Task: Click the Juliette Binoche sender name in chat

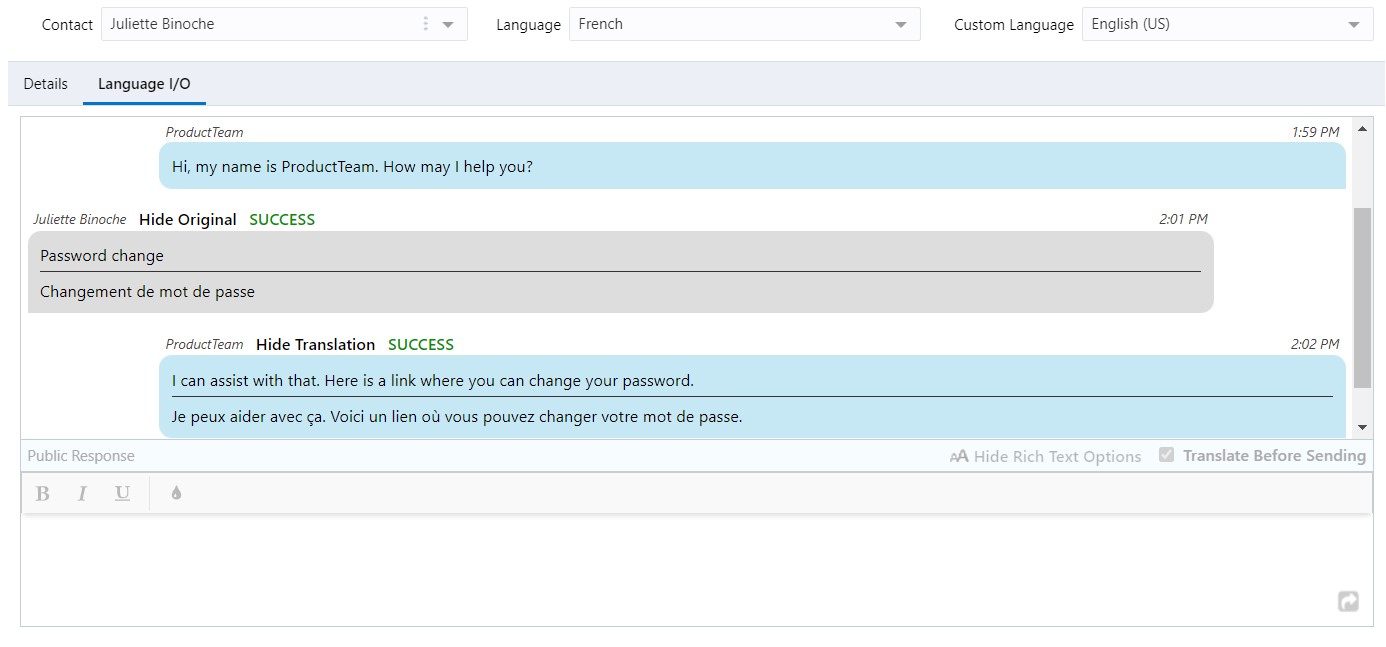Action: point(80,220)
